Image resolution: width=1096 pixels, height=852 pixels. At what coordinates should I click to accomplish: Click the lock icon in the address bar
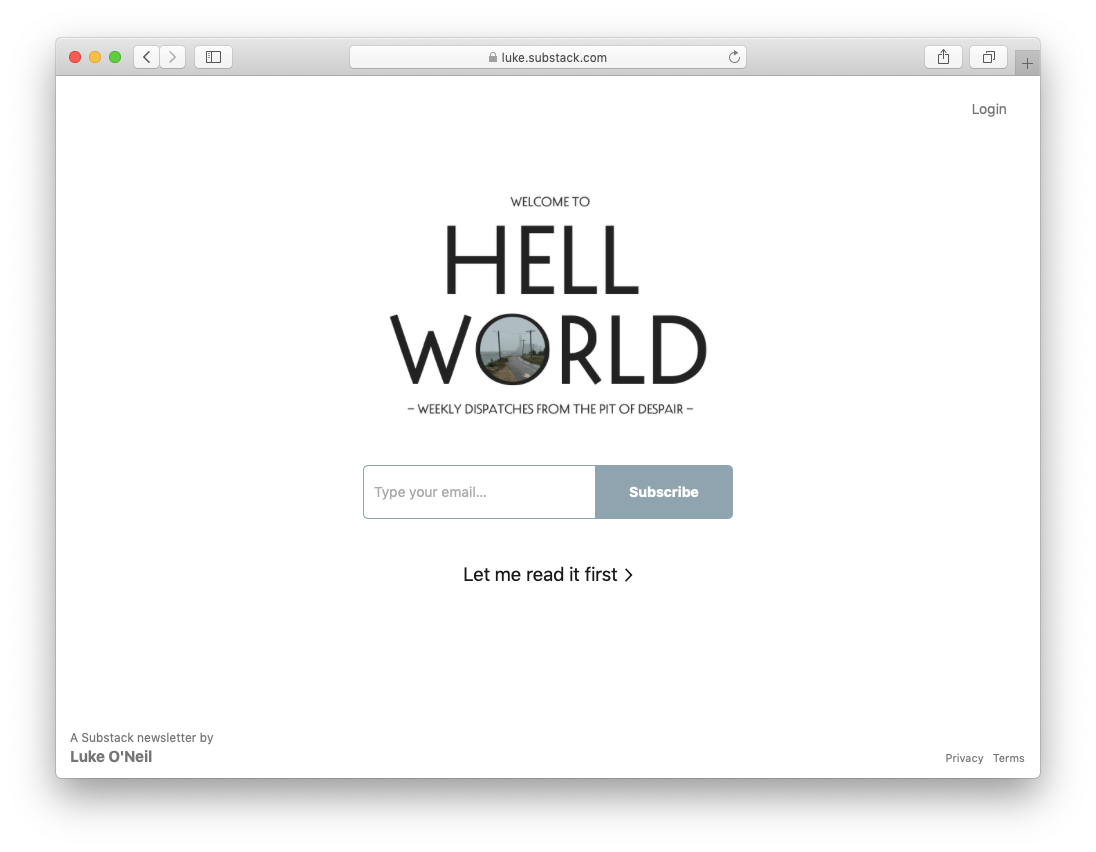tap(493, 57)
